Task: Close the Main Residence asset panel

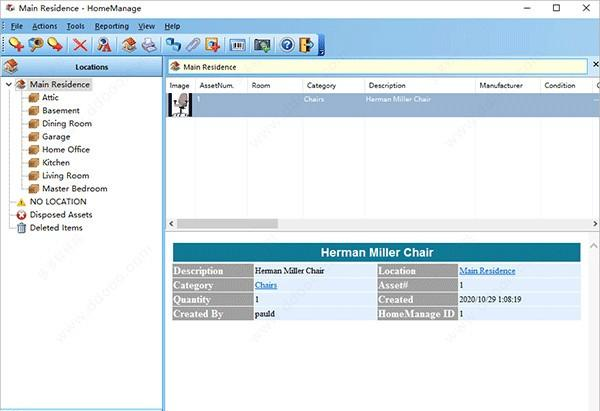Action: 596,64
